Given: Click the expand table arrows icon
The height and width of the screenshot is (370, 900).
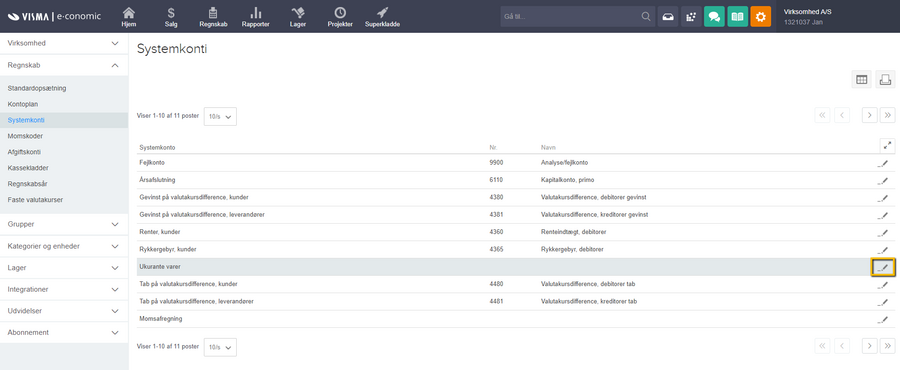Looking at the screenshot, I should click(887, 146).
